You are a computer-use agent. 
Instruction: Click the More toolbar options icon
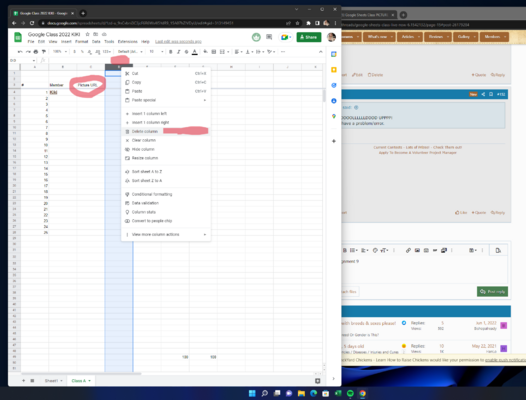pos(283,52)
